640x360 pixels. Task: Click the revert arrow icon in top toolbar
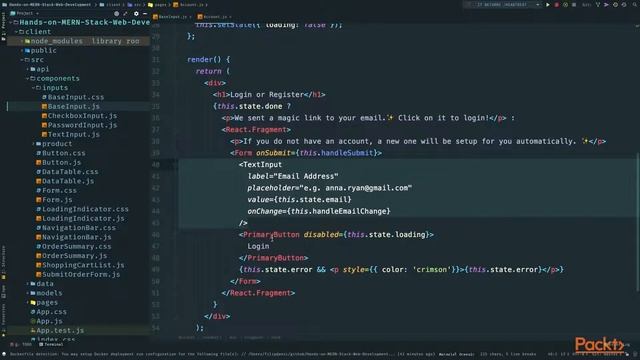pos(624,4)
